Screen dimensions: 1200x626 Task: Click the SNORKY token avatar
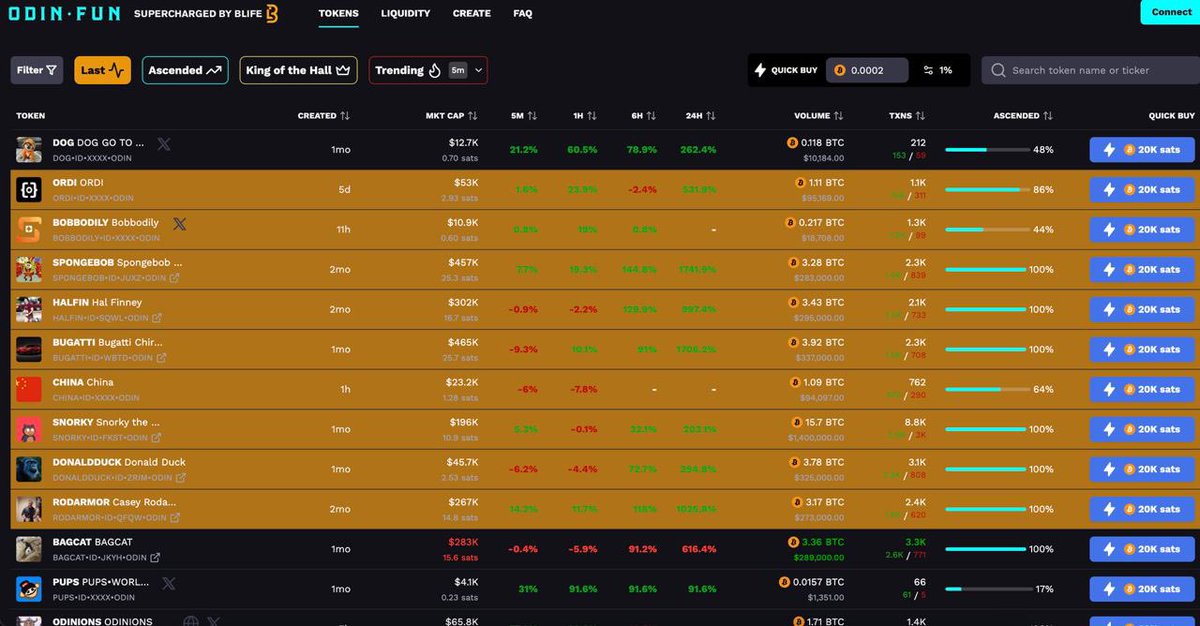tap(28, 430)
